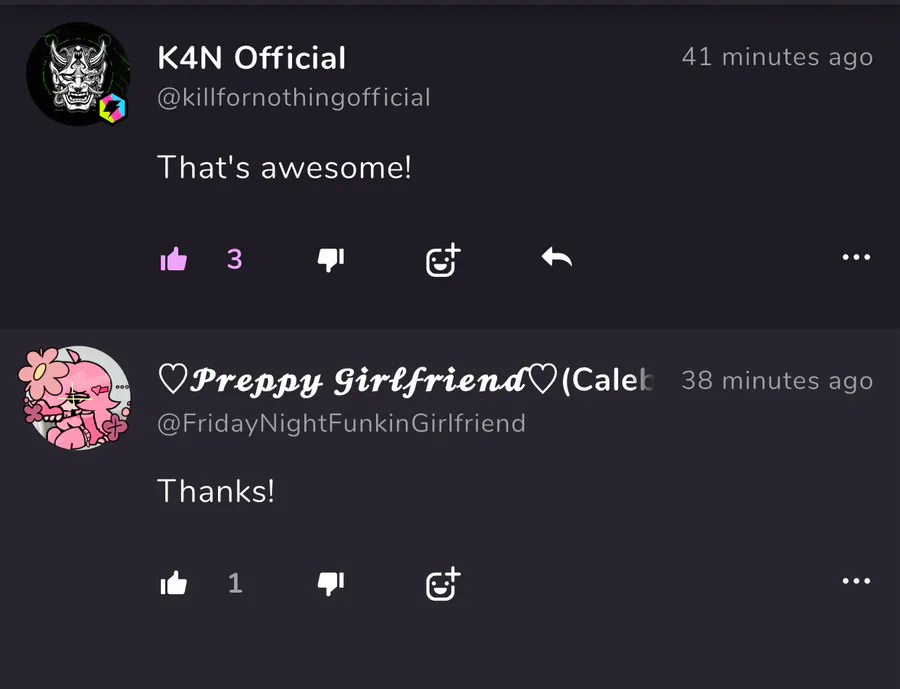The width and height of the screenshot is (900, 689).
Task: Like the "Thanks!" comment by Preppy Girlfriend
Action: point(173,583)
